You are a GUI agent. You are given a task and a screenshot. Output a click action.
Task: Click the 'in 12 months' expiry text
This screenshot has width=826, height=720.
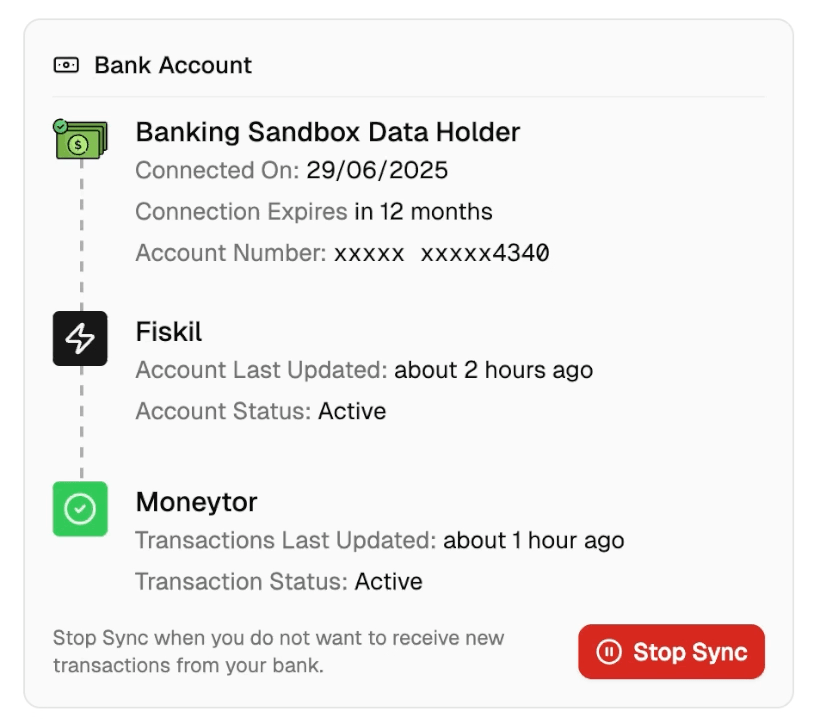(422, 212)
